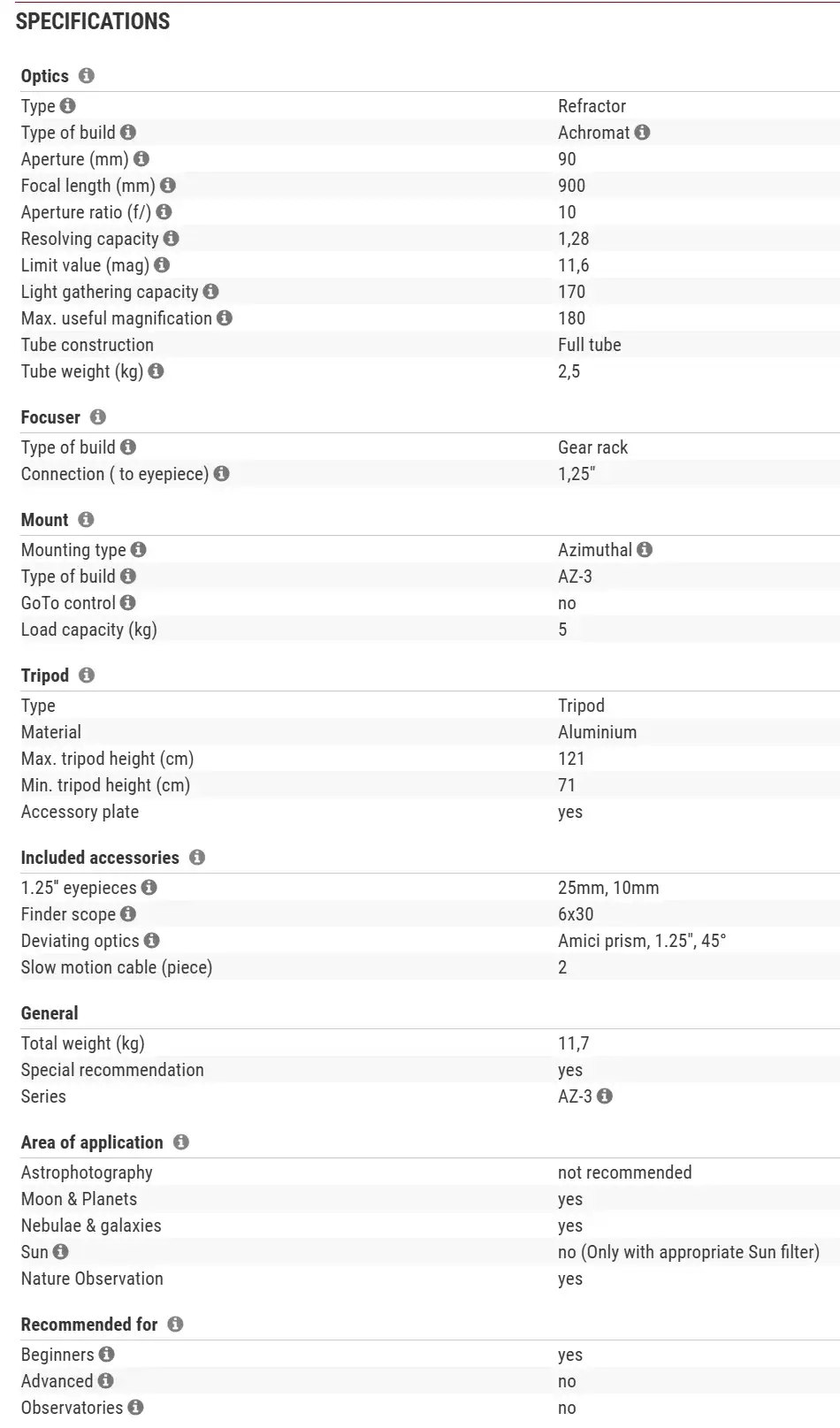The image size is (840, 1428).
Task: Click info icon next to Achromat value
Action: click(643, 133)
